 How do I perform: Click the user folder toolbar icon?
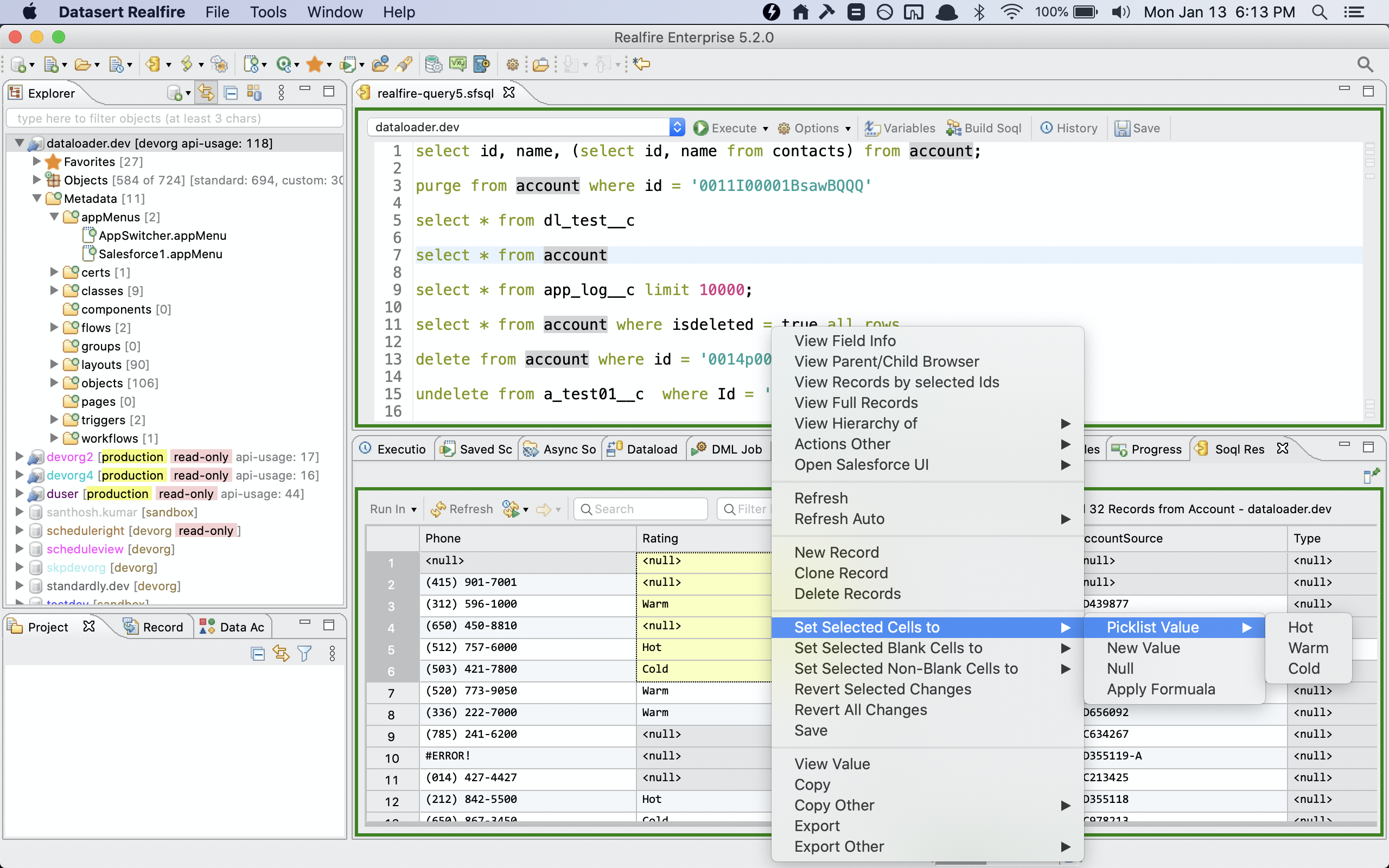point(380,65)
